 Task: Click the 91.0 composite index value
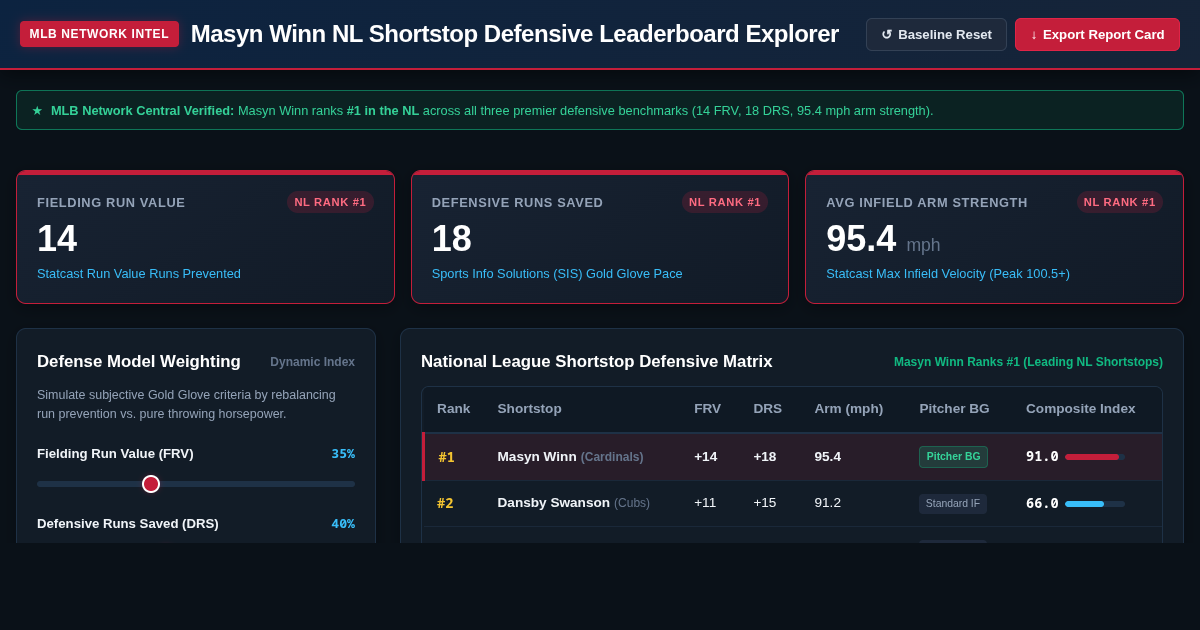1042,457
